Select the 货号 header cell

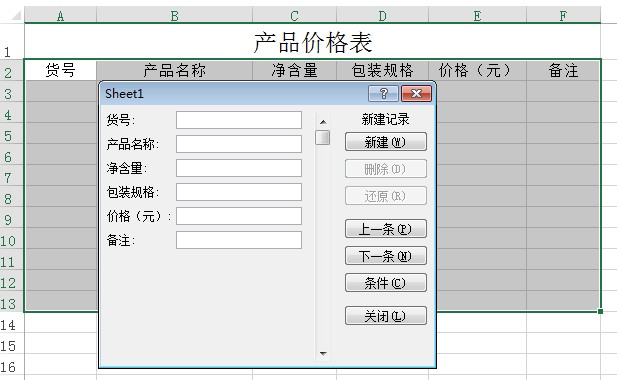click(60, 70)
